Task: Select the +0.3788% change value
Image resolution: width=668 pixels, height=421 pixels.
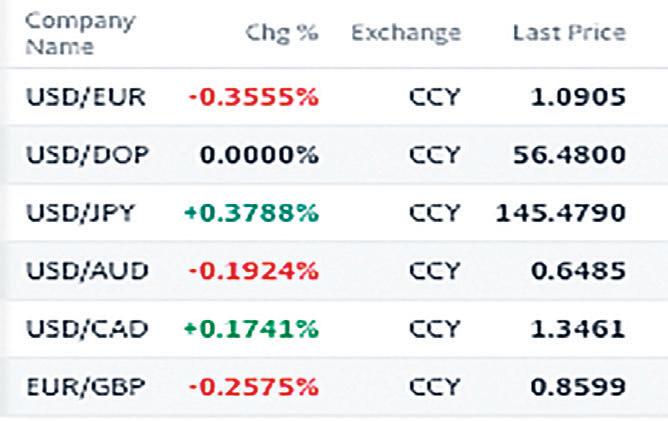Action: (251, 213)
